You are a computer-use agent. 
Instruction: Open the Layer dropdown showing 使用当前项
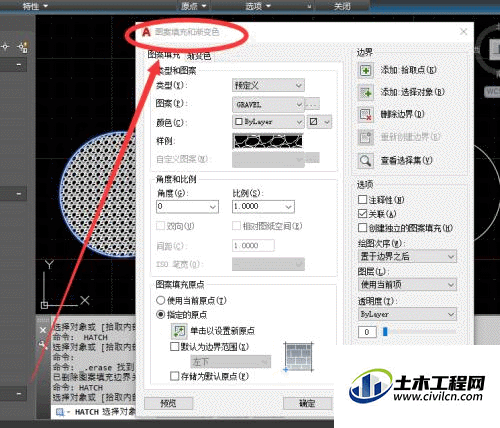coord(407,285)
